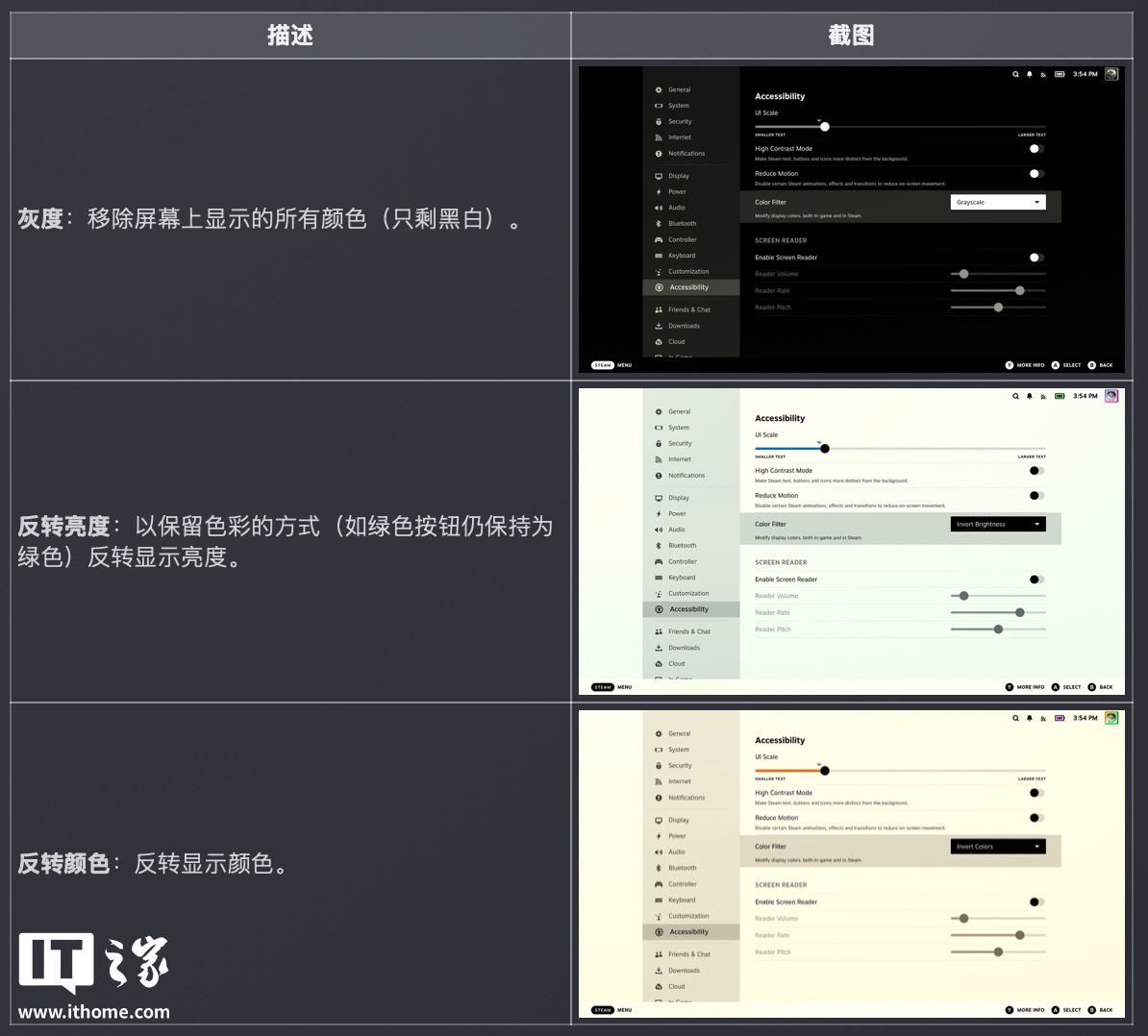1148x1036 pixels.
Task: Click Reader Rate slider in Grayscale screenshot
Action: [x=998, y=290]
